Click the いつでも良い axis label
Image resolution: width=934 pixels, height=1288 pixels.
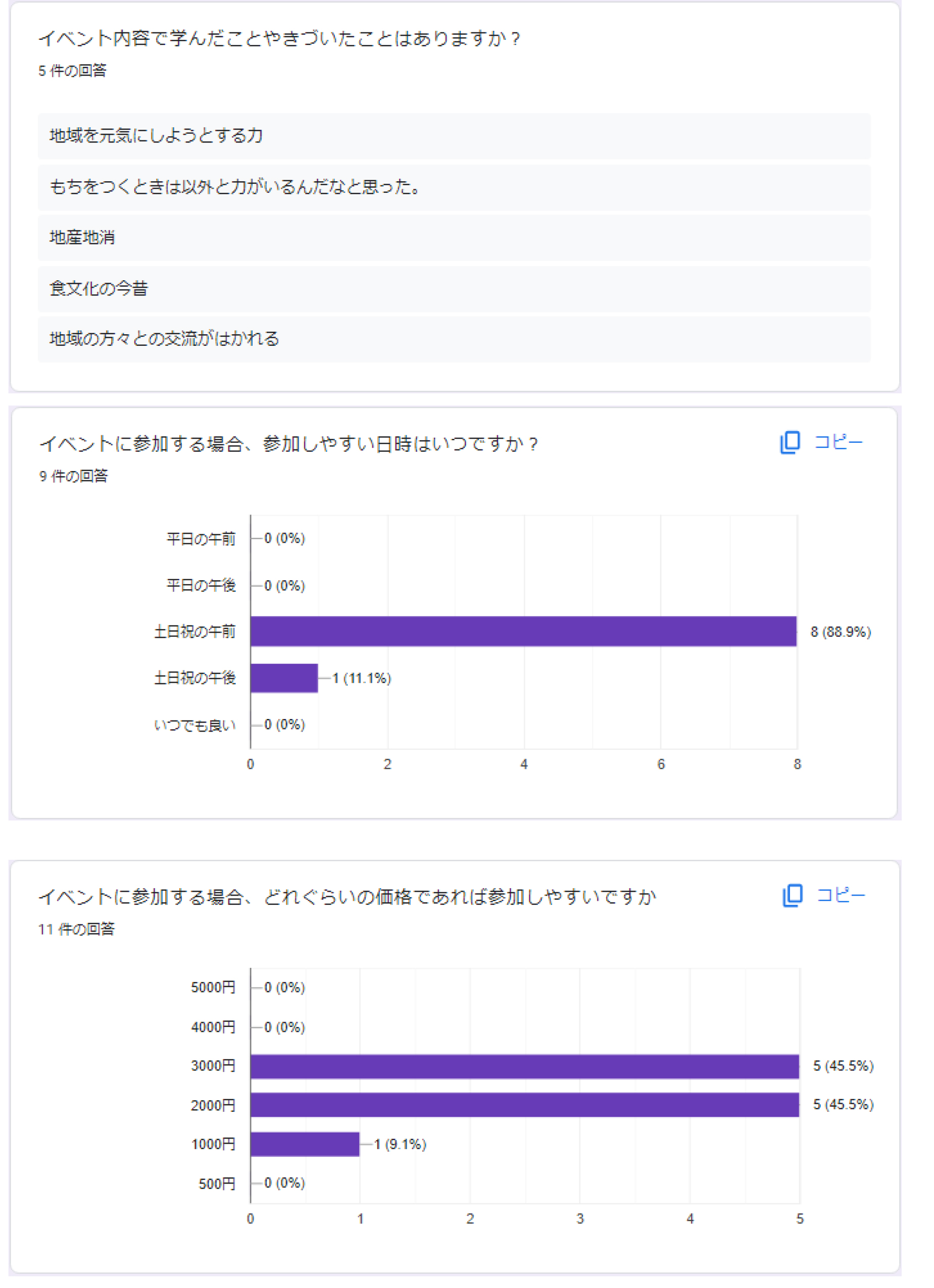coord(195,725)
